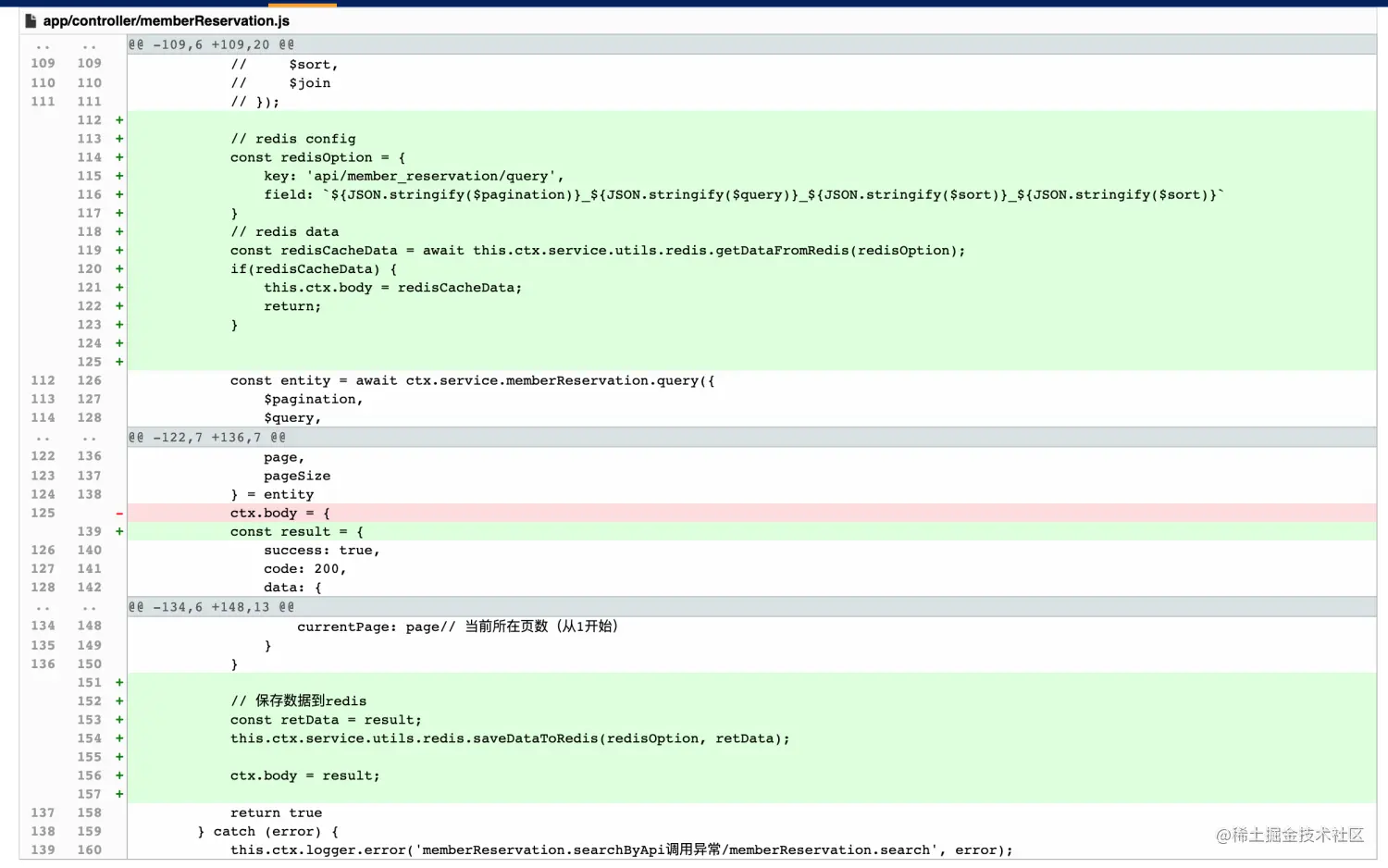Expand hidden lines above hunk -109,6 +109,20
The height and width of the screenshot is (868, 1388).
tap(66, 44)
